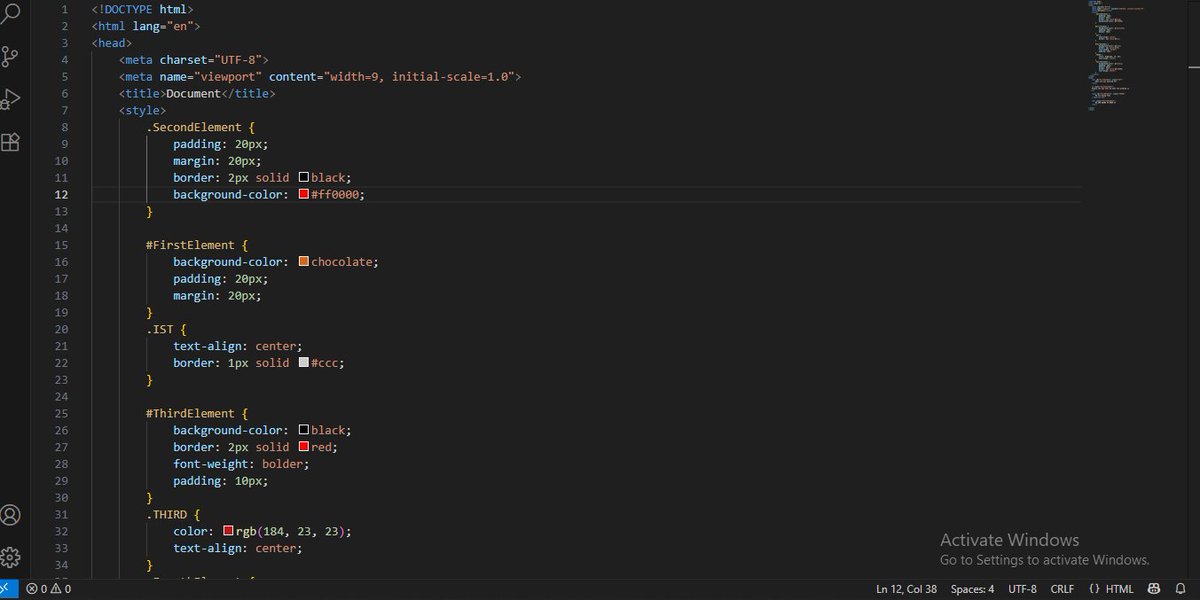The height and width of the screenshot is (600, 1200).
Task: Open the Manage gear menu
Action: [10, 557]
